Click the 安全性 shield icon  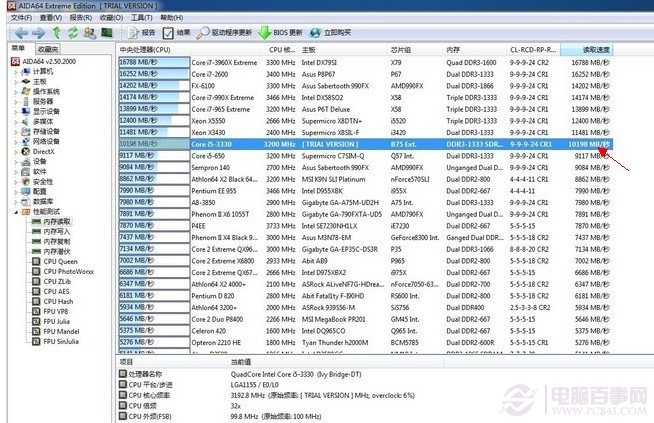click(26, 181)
